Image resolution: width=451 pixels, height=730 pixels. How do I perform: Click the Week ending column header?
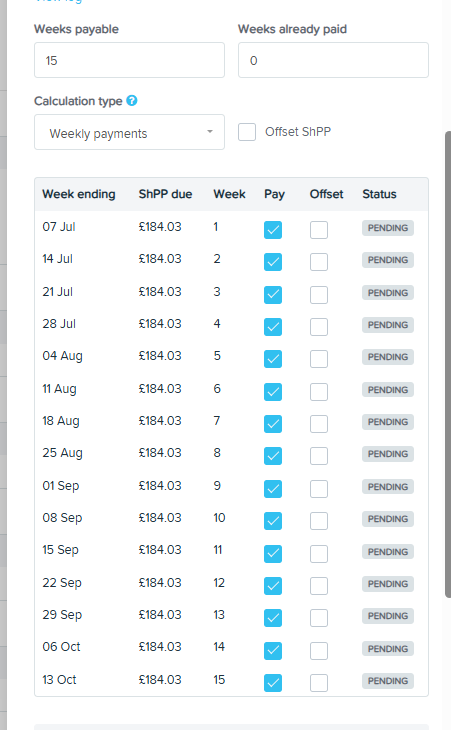coord(79,194)
